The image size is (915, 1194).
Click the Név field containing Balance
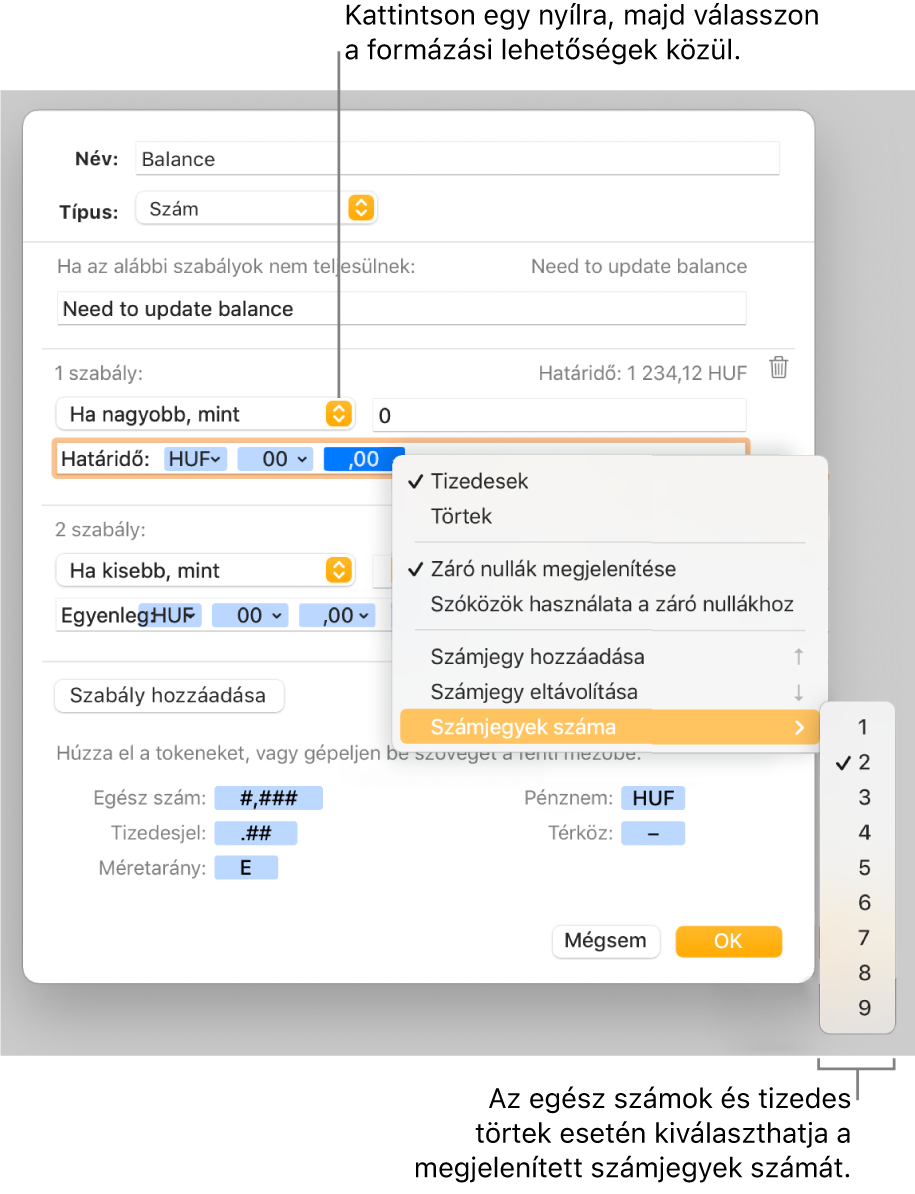pos(458,158)
